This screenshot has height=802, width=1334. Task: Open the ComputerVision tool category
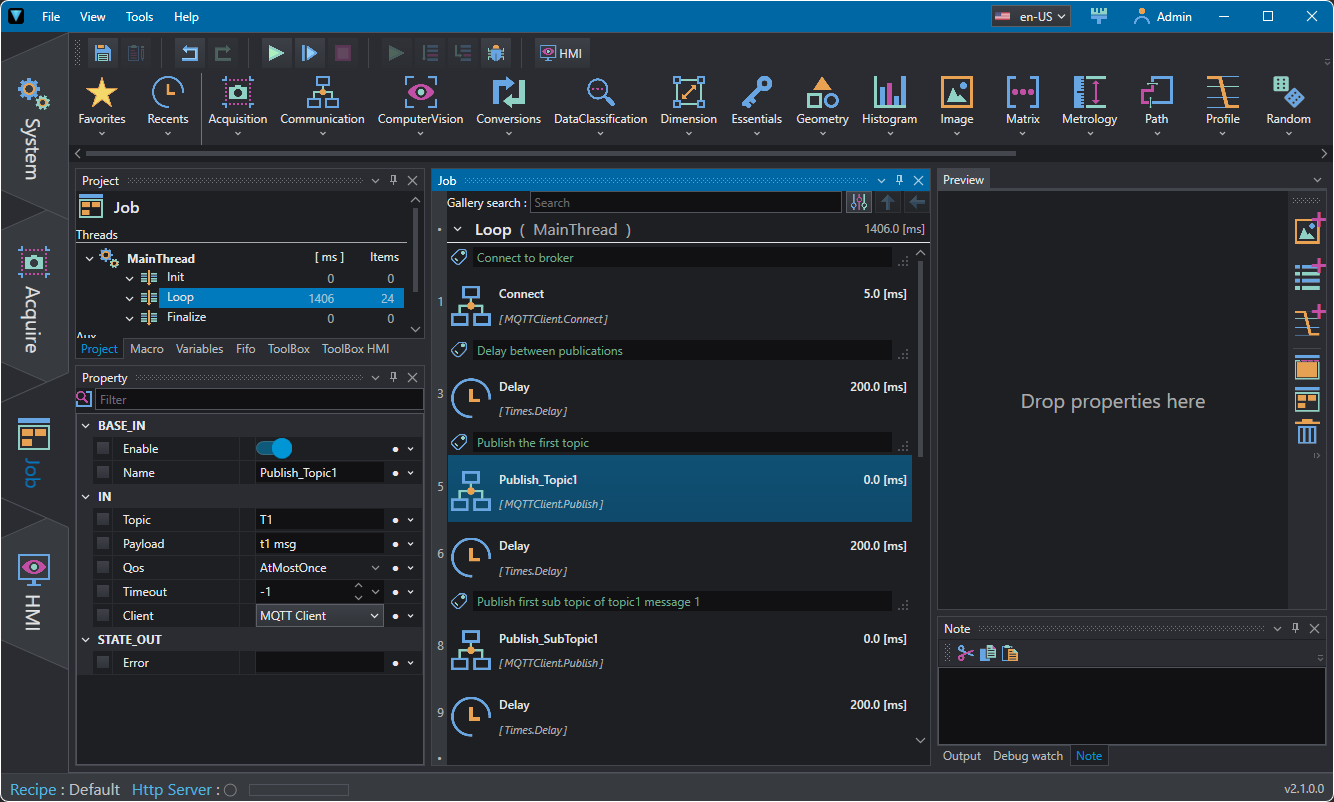(420, 101)
